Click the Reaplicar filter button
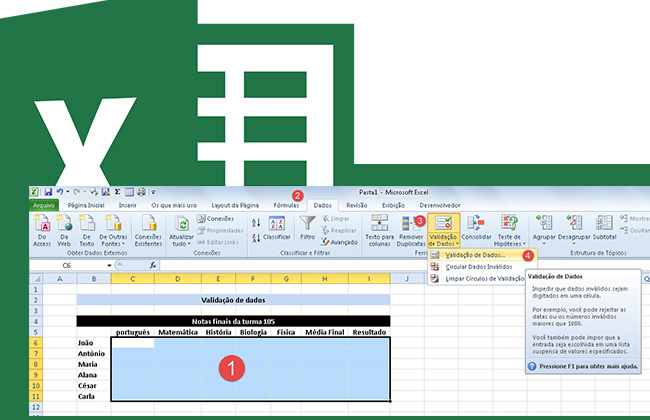Viewport: 650px width, 420px height. click(x=339, y=230)
